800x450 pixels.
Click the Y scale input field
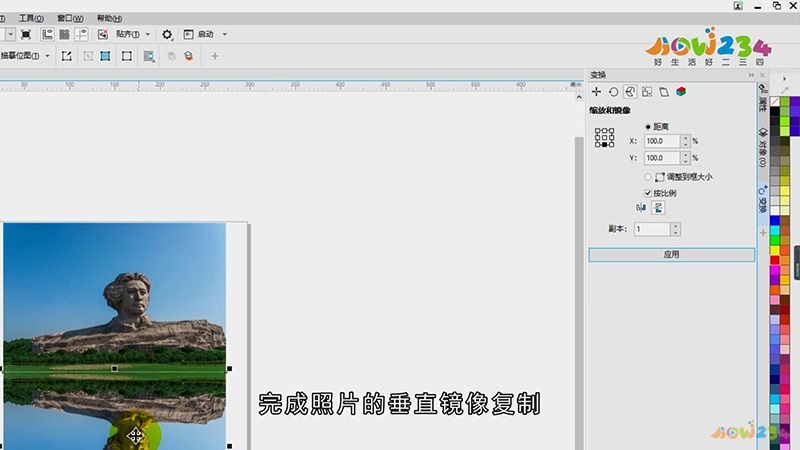662,158
